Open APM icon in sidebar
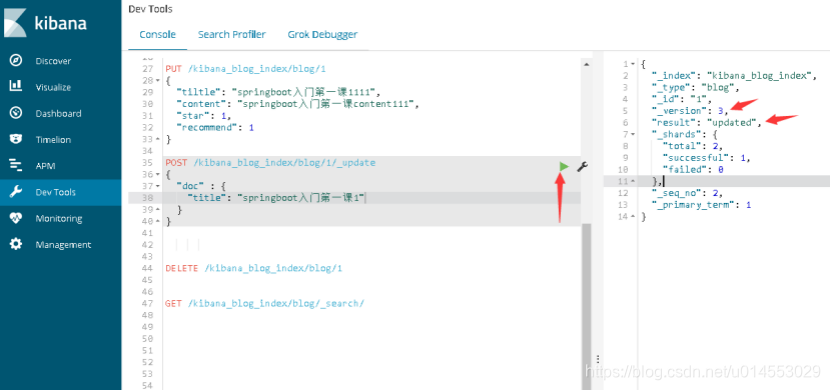The height and width of the screenshot is (390, 830). click(16, 165)
